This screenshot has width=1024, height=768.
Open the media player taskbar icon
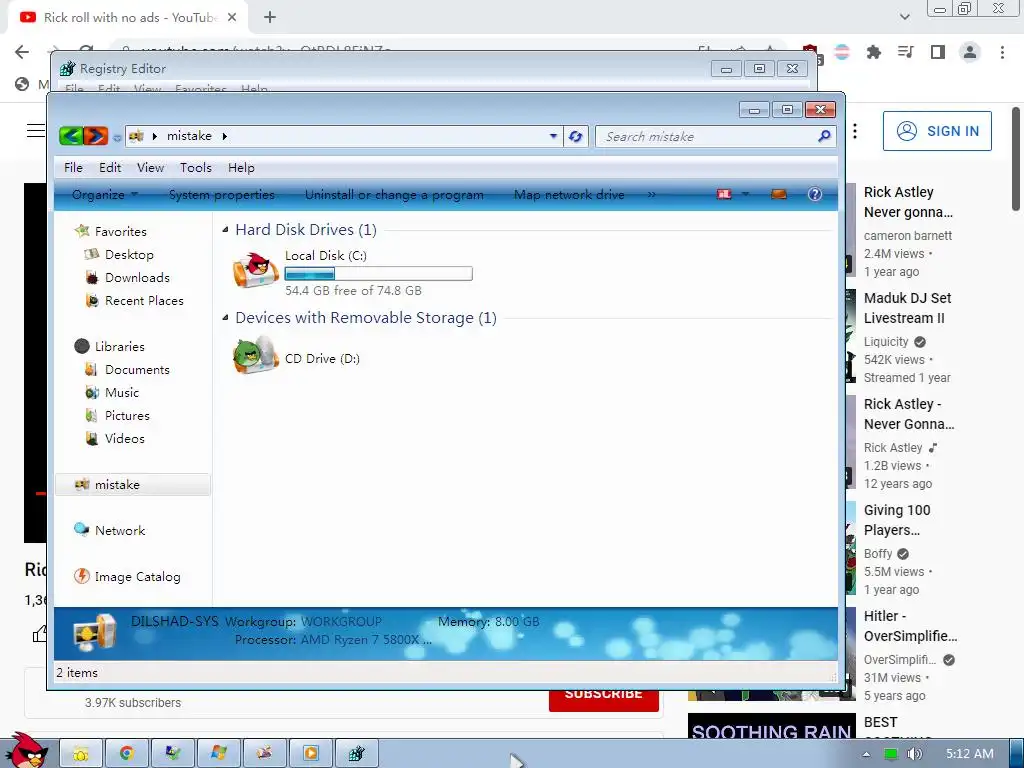(310, 754)
